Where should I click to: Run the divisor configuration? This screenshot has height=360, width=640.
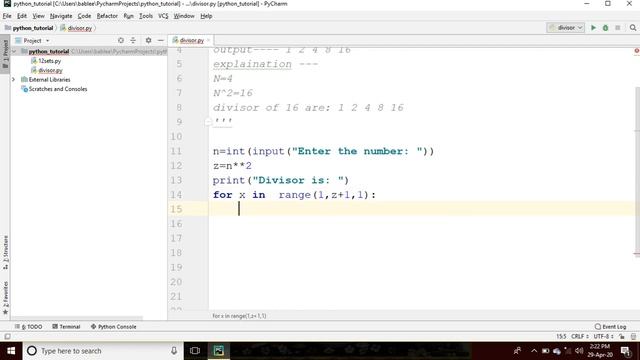pyautogui.click(x=593, y=28)
